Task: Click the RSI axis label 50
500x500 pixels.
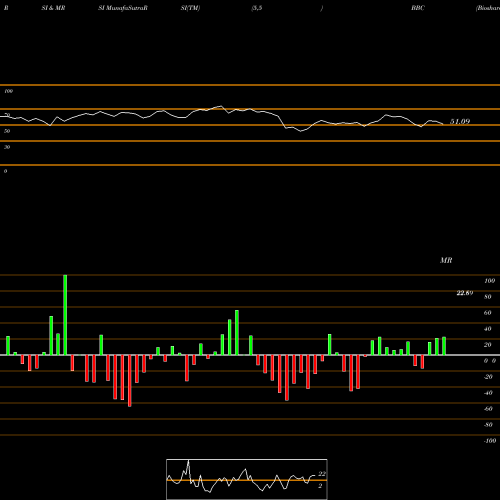Action: pyautogui.click(x=7, y=131)
